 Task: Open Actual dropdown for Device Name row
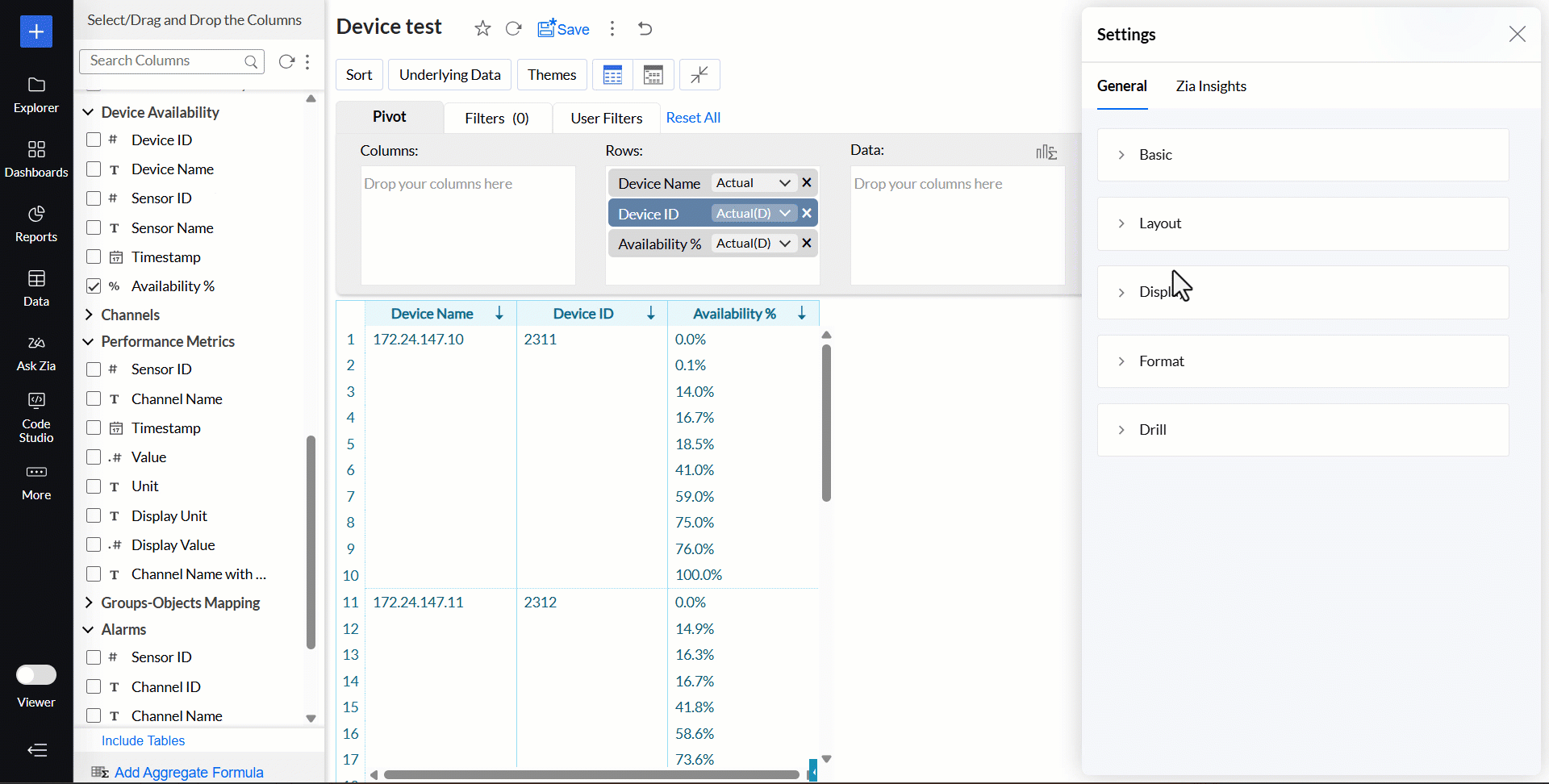pos(753,183)
